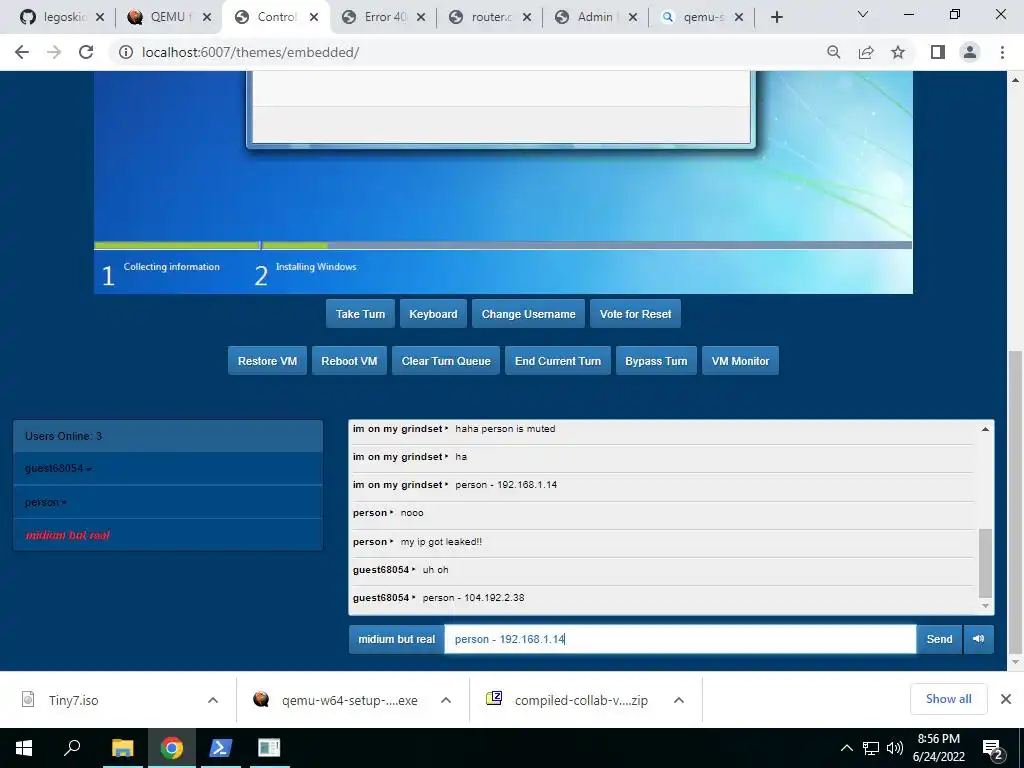This screenshot has width=1024, height=768.
Task: Go back with the browser back arrow
Action: tap(22, 52)
